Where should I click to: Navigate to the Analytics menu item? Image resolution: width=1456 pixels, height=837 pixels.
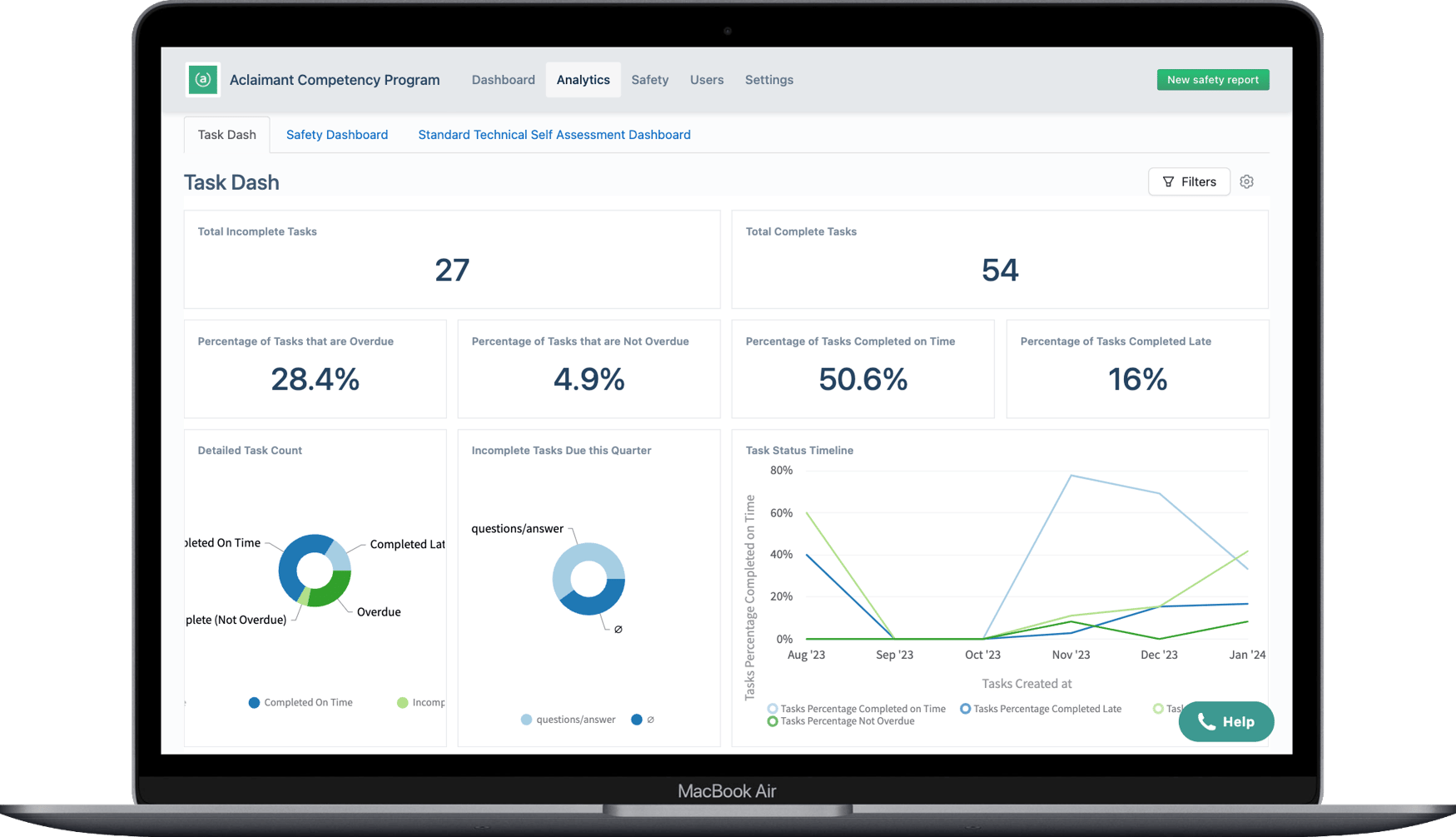(583, 79)
